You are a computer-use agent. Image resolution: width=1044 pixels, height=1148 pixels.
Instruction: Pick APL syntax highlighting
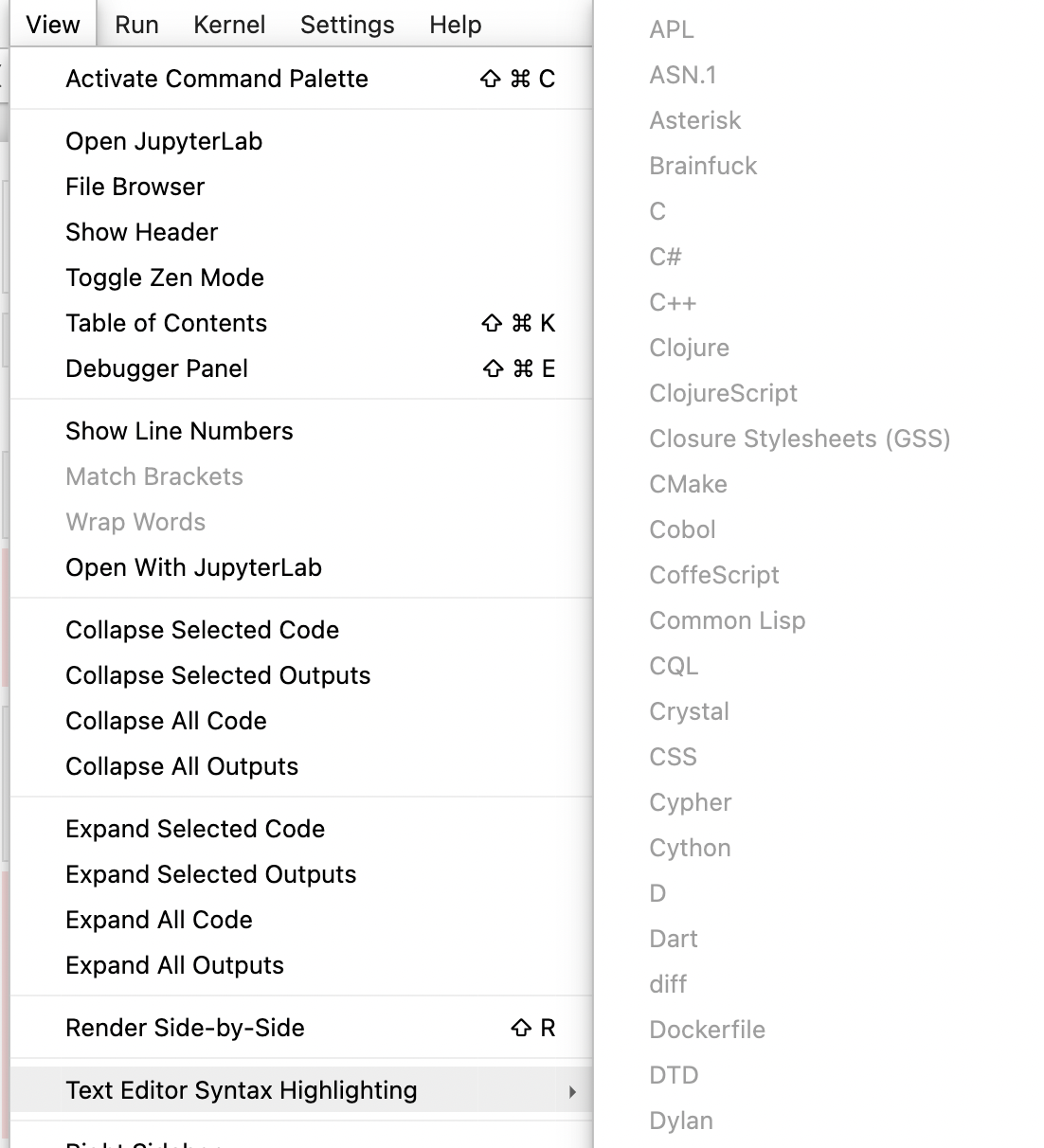pyautogui.click(x=672, y=29)
